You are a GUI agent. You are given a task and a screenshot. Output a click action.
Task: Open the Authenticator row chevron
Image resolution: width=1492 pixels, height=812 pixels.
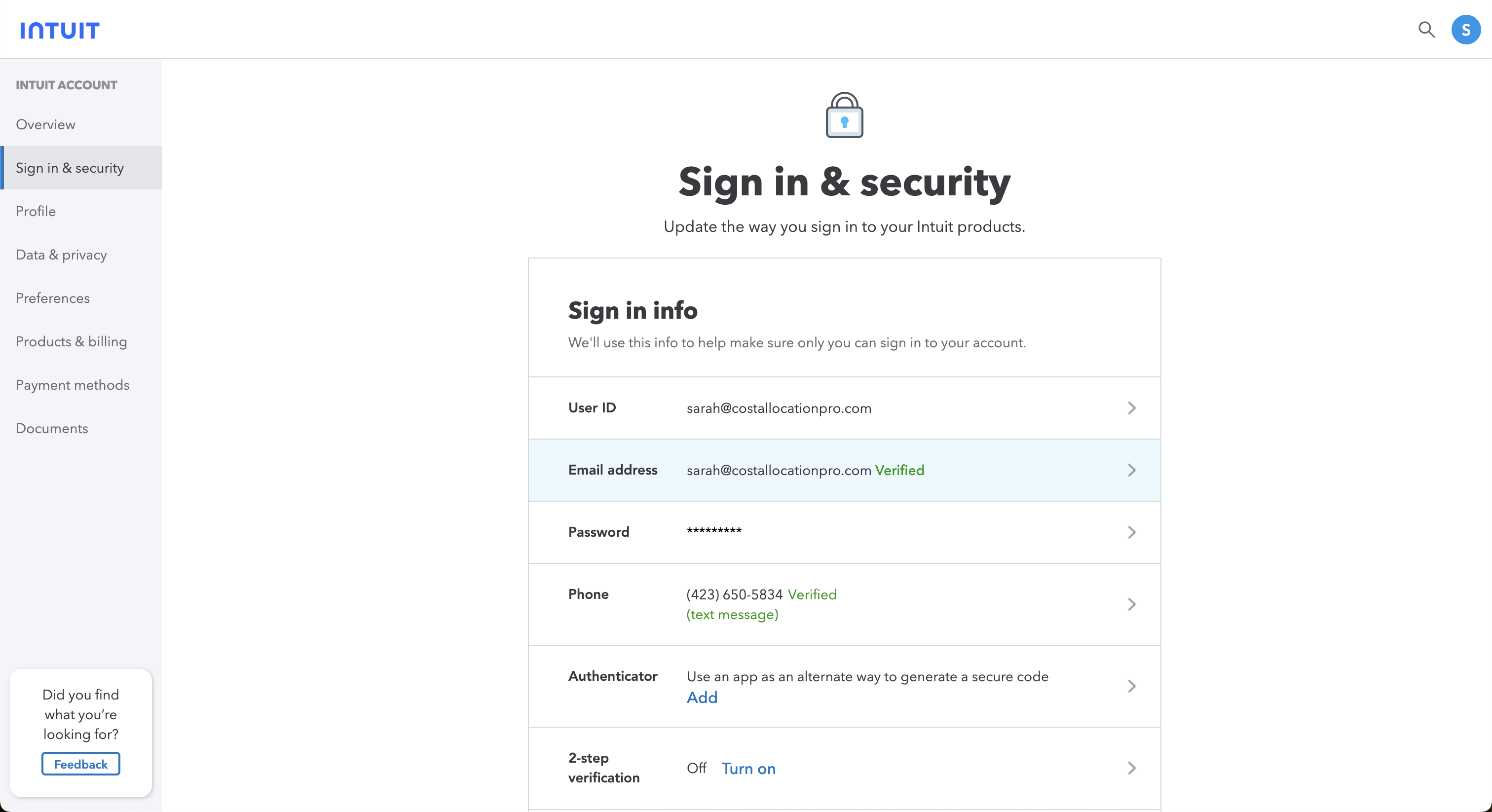1132,686
